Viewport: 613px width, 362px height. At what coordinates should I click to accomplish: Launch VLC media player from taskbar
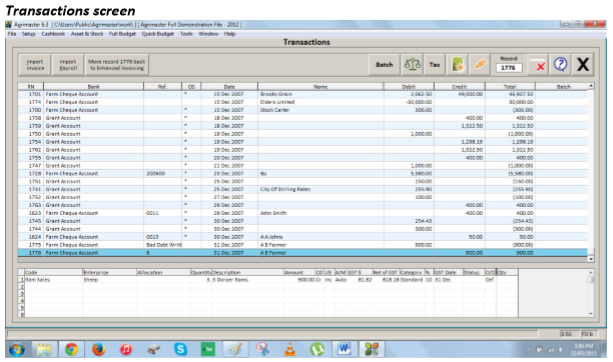pyautogui.click(x=290, y=349)
